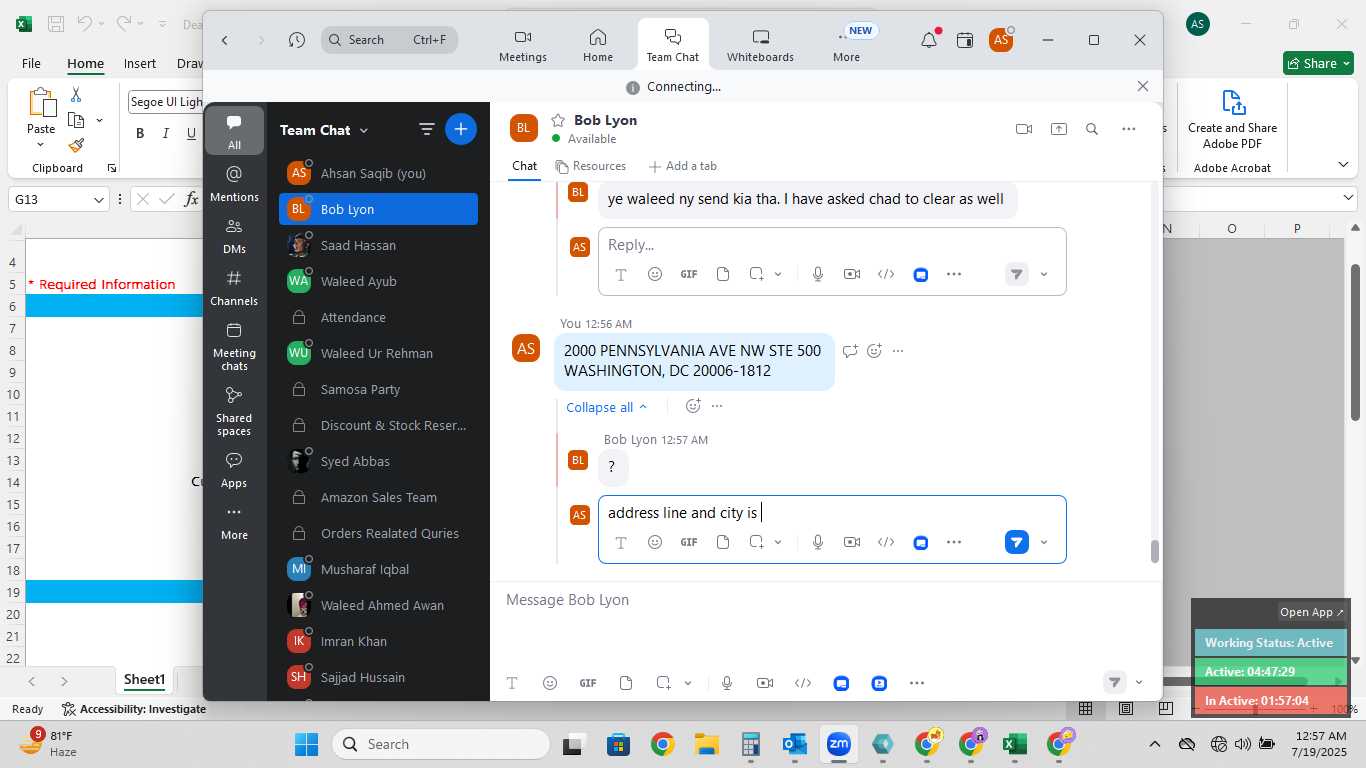Click the reply icon beside the Pennsylvania address message
Viewport: 1366px width, 768px height.
coord(850,351)
